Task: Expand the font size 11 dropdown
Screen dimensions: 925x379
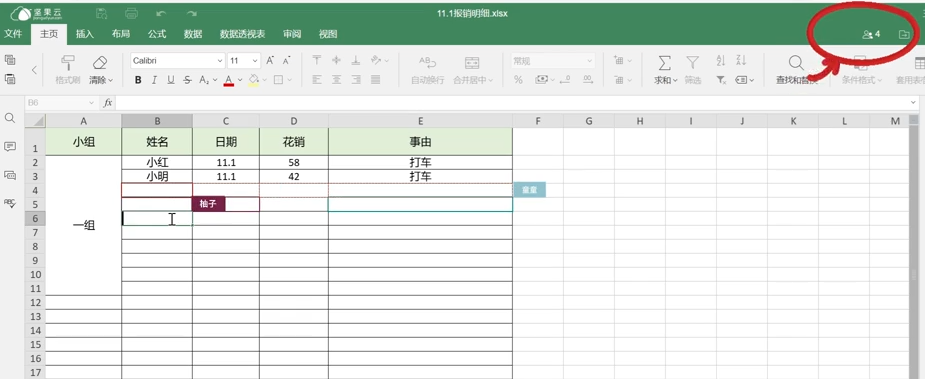Action: point(244,61)
